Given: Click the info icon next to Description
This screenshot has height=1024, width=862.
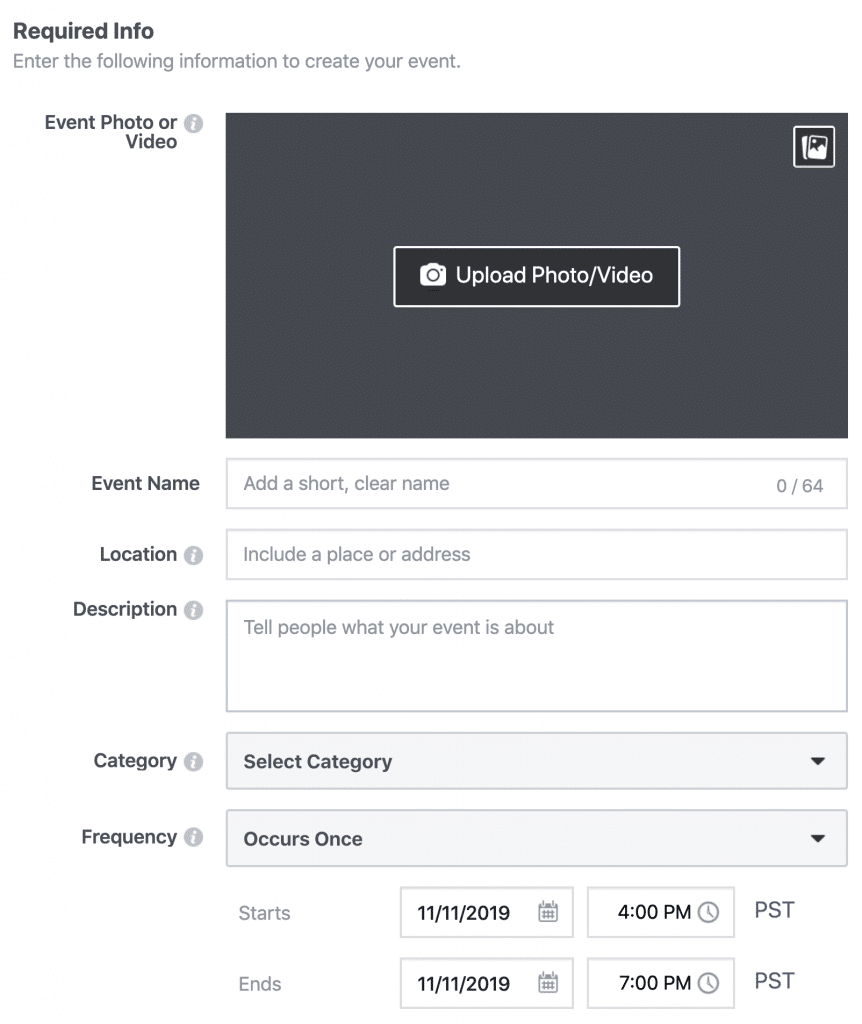Looking at the screenshot, I should (193, 610).
